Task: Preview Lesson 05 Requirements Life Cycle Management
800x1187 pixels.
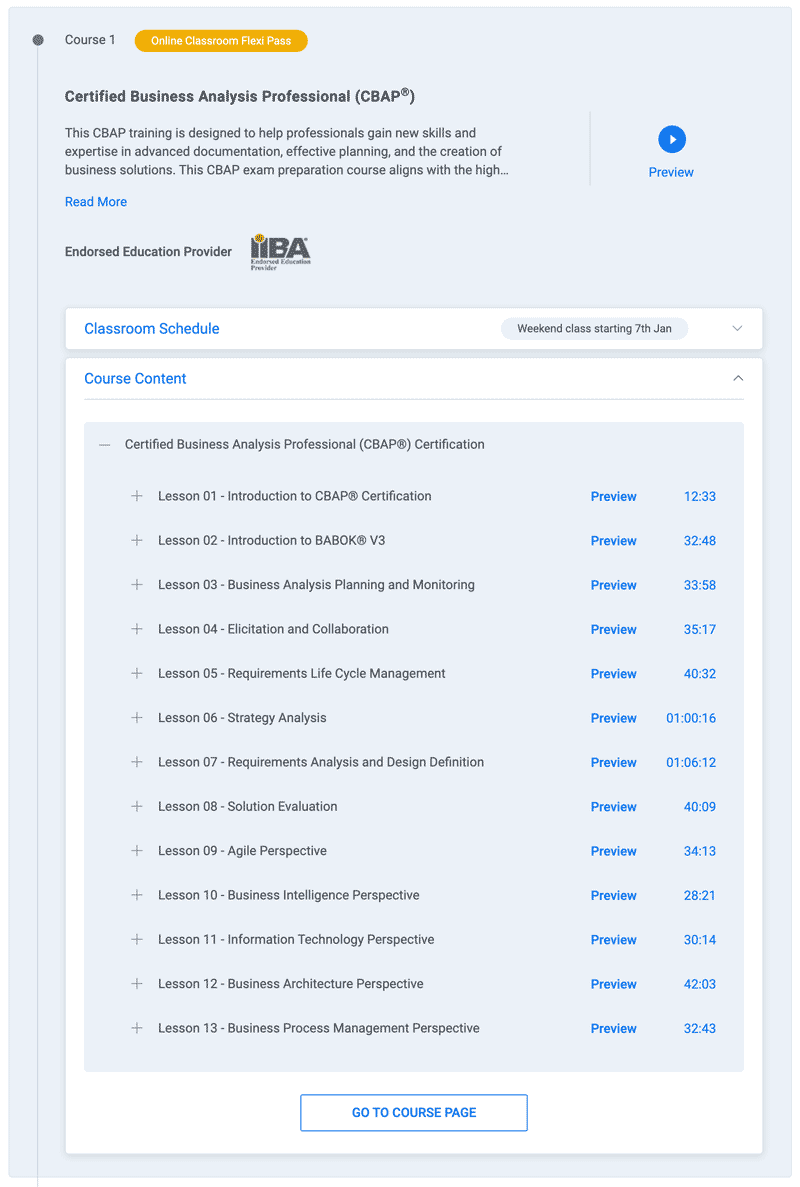Action: [x=613, y=674]
